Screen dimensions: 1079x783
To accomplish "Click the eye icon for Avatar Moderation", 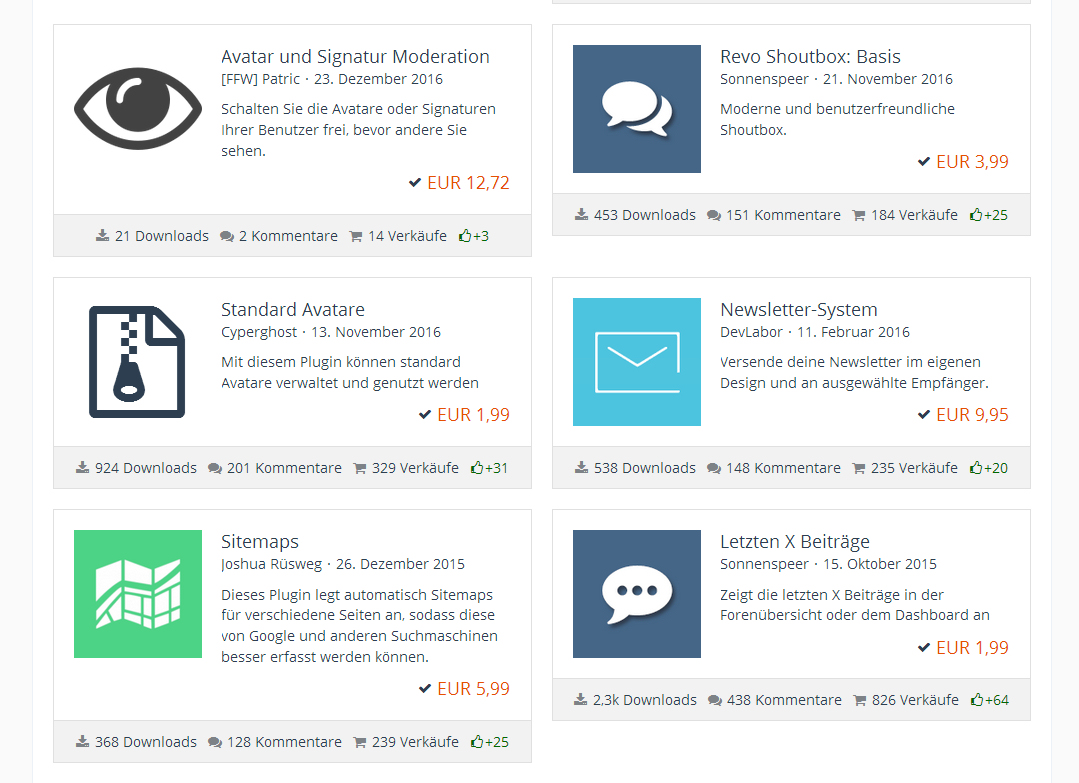I will (x=138, y=109).
